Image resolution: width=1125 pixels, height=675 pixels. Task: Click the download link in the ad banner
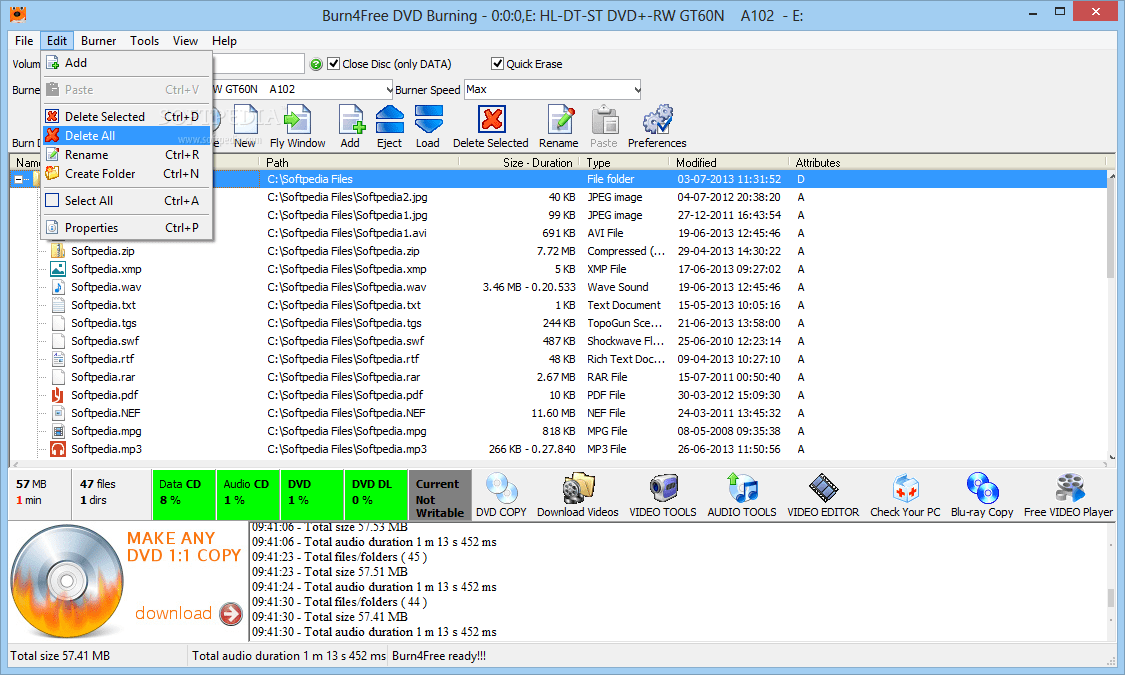pos(173,613)
